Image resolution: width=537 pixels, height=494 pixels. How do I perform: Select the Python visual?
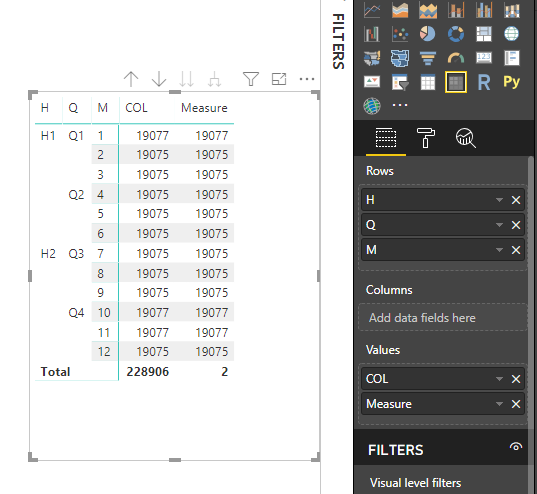(512, 82)
